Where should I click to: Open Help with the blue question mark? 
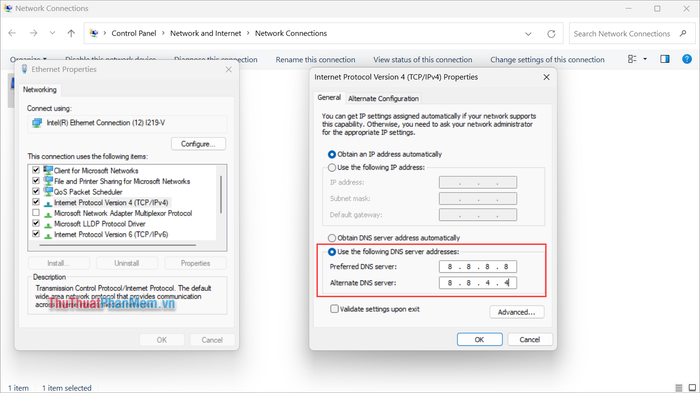coord(687,59)
